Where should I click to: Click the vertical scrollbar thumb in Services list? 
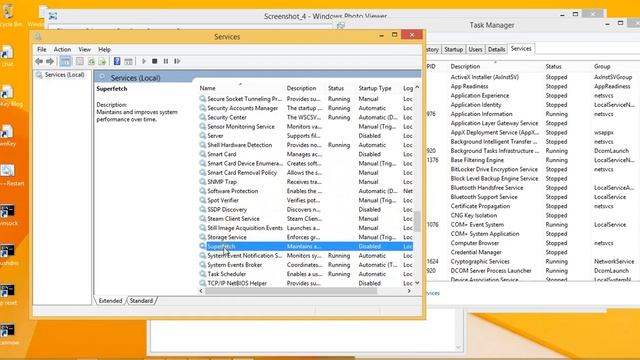(x=417, y=221)
